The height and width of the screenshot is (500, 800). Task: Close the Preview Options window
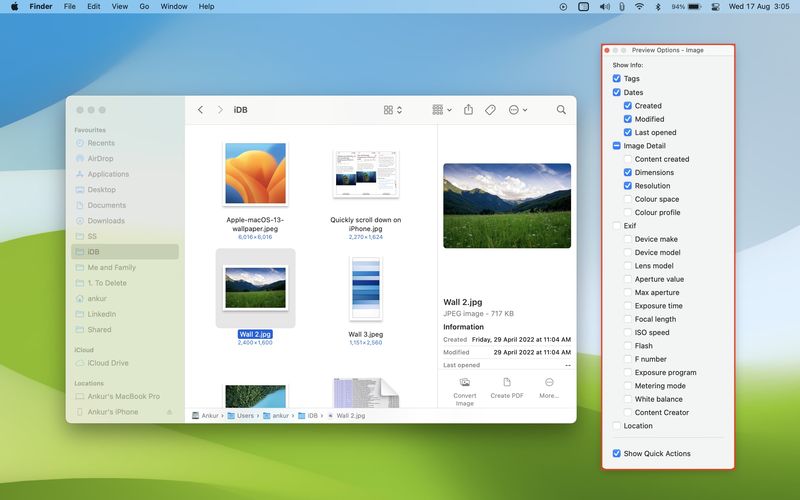607,50
